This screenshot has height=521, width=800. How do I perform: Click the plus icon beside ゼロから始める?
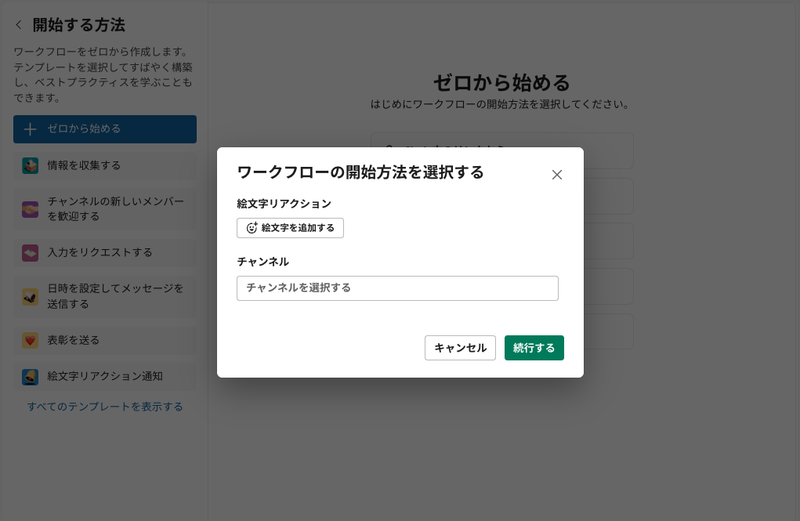30,129
